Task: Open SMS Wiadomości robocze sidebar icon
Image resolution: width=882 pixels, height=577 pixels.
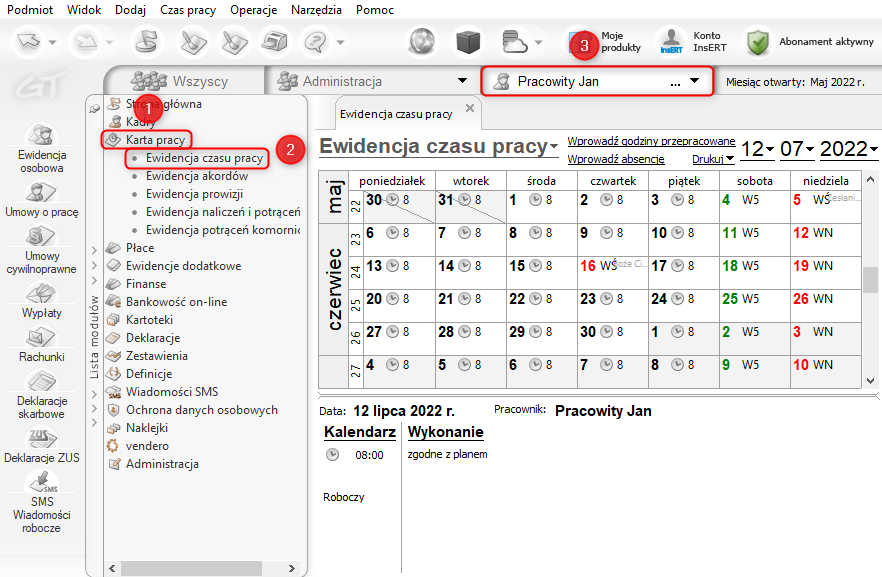Action: click(42, 502)
